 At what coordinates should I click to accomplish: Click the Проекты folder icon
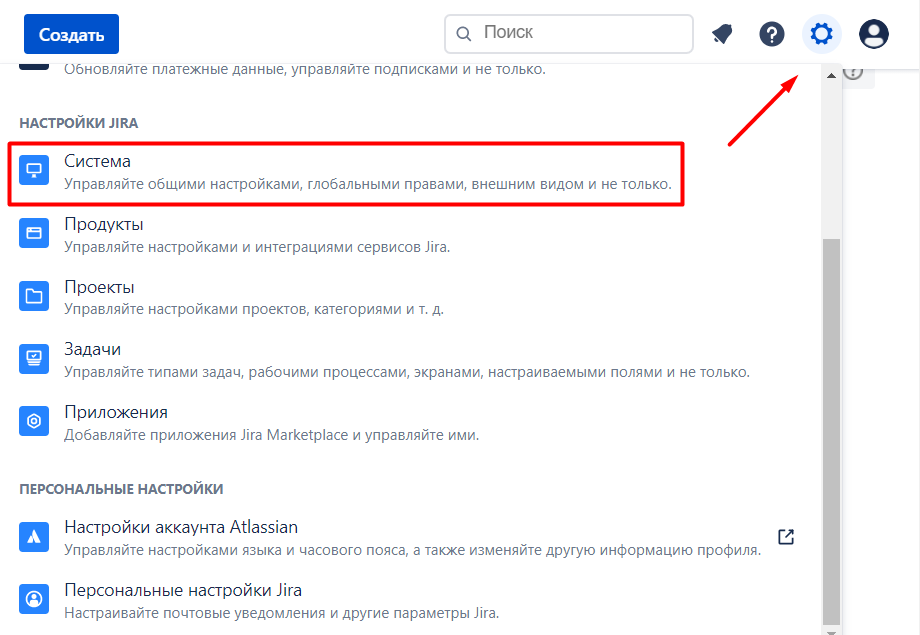pos(34,297)
